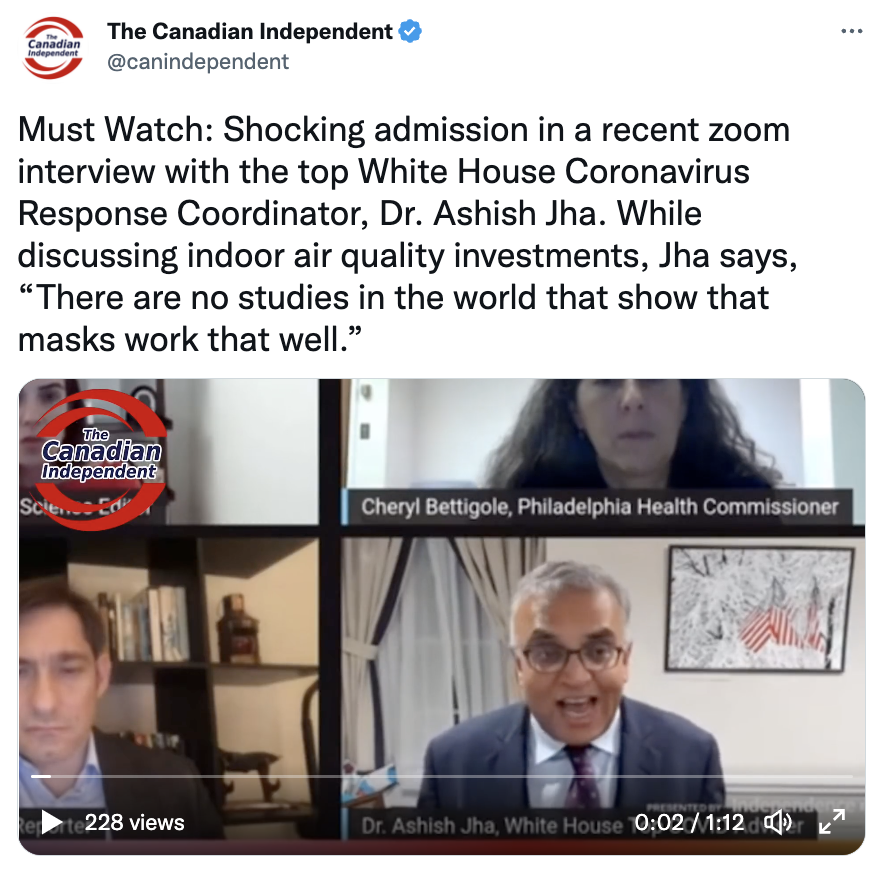This screenshot has width=882, height=872.
Task: Click Cheryl Bettigole's video tile
Action: [602, 451]
